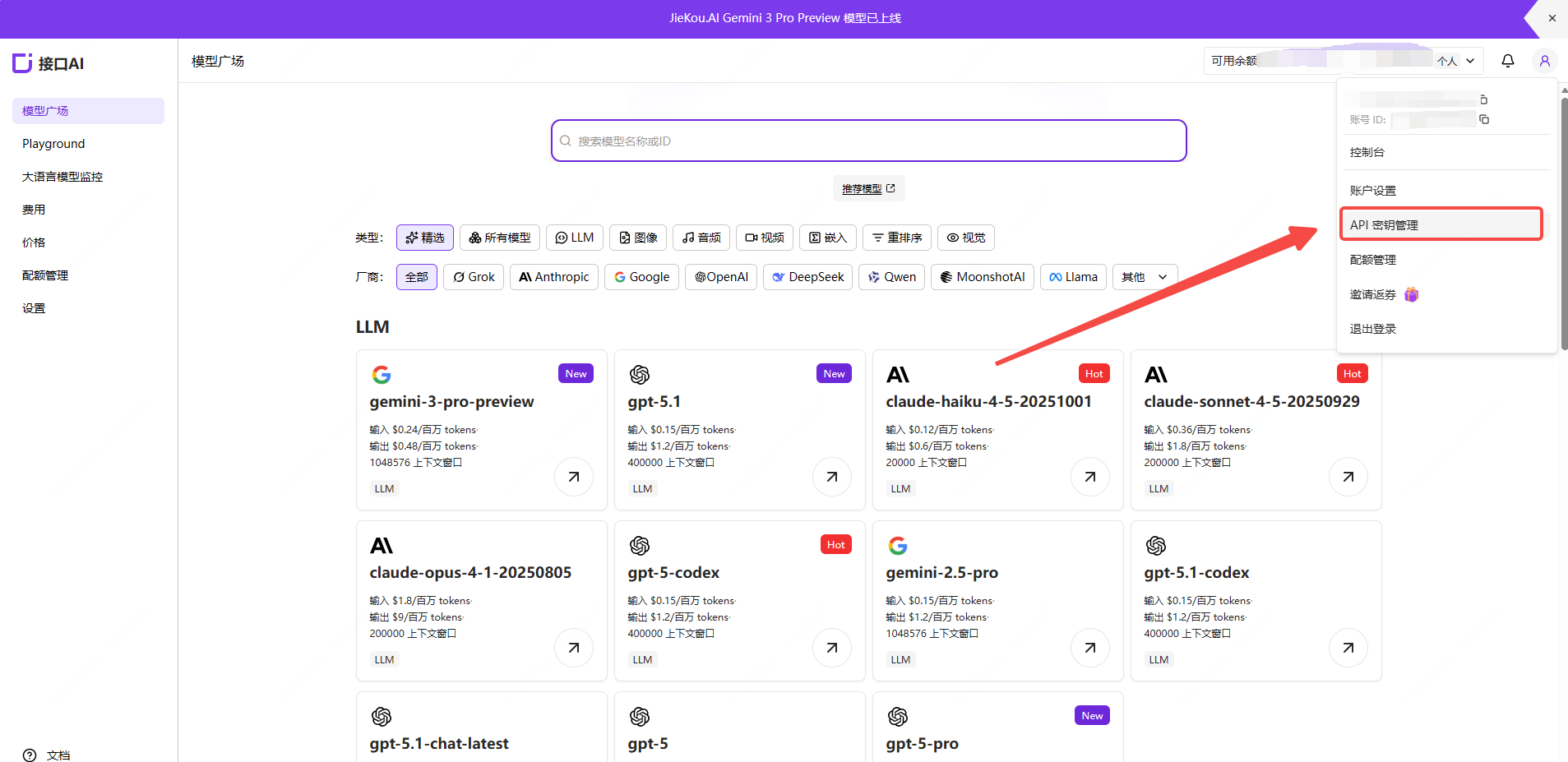Image resolution: width=1568 pixels, height=762 pixels.
Task: Open the 文档 help icon
Action: [x=30, y=755]
